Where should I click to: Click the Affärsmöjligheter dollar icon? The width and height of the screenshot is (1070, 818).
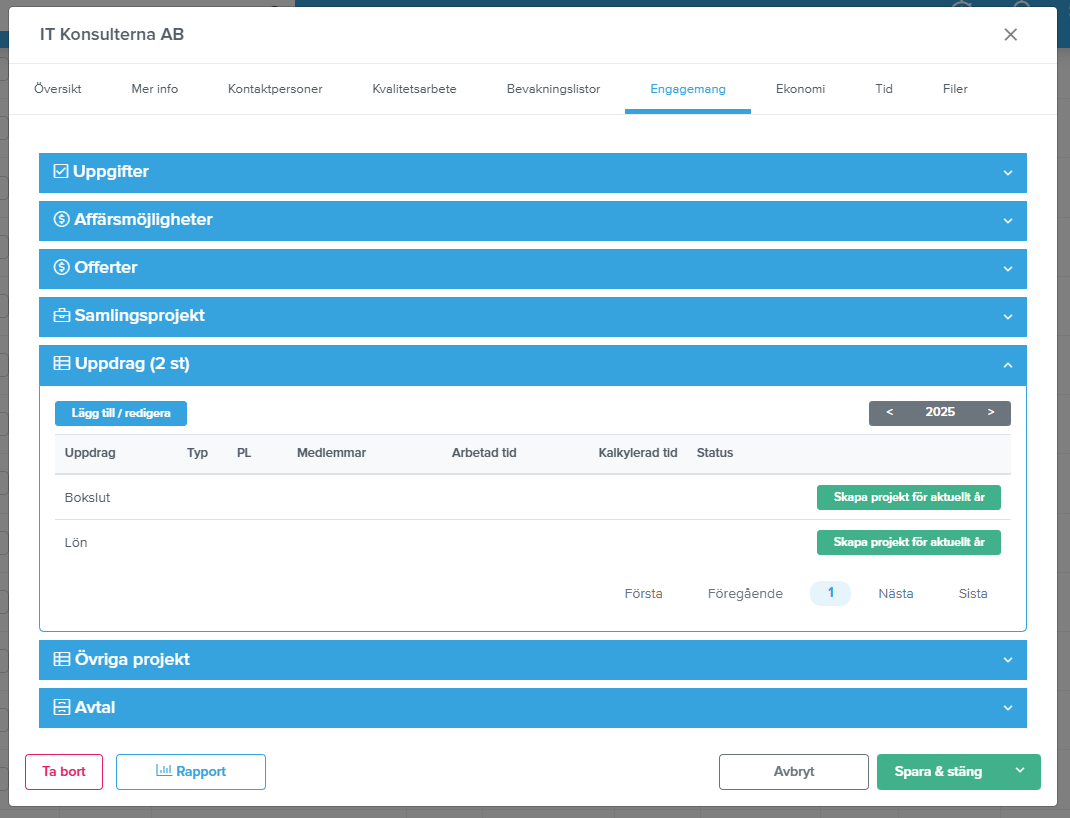tap(62, 220)
